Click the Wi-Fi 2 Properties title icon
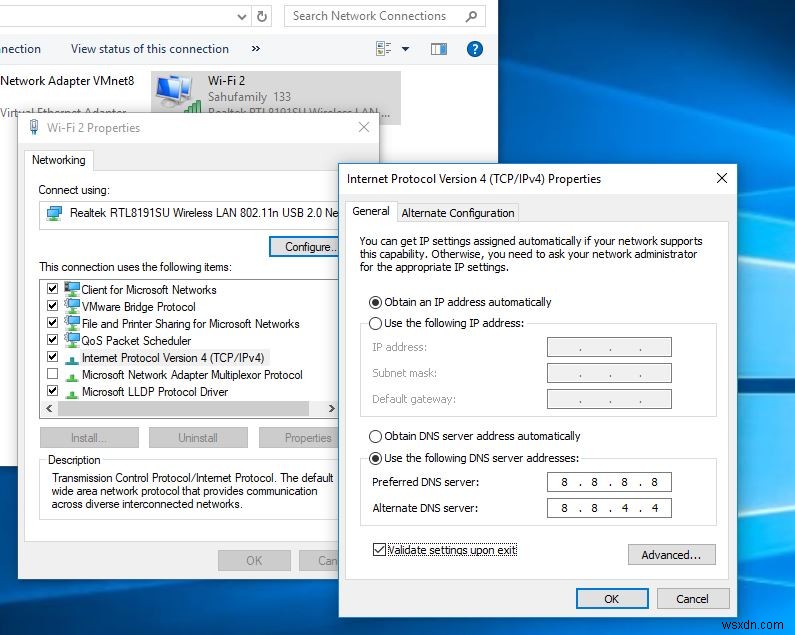The width and height of the screenshot is (795, 635). pyautogui.click(x=34, y=127)
